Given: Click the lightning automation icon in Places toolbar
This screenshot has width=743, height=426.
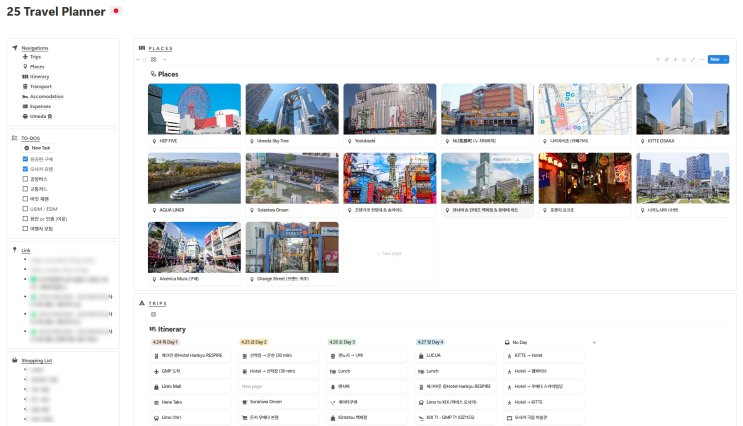Looking at the screenshot, I should pos(675,60).
